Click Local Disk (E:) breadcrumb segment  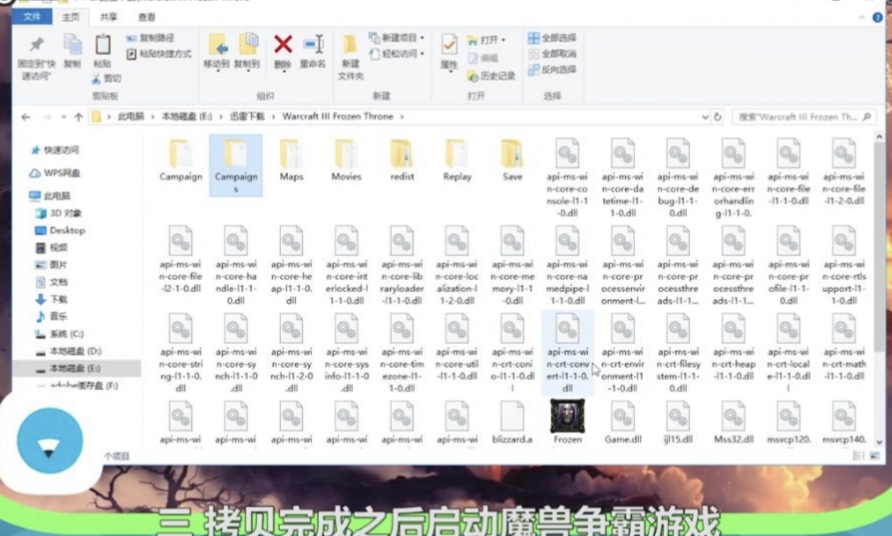pyautogui.click(x=187, y=116)
